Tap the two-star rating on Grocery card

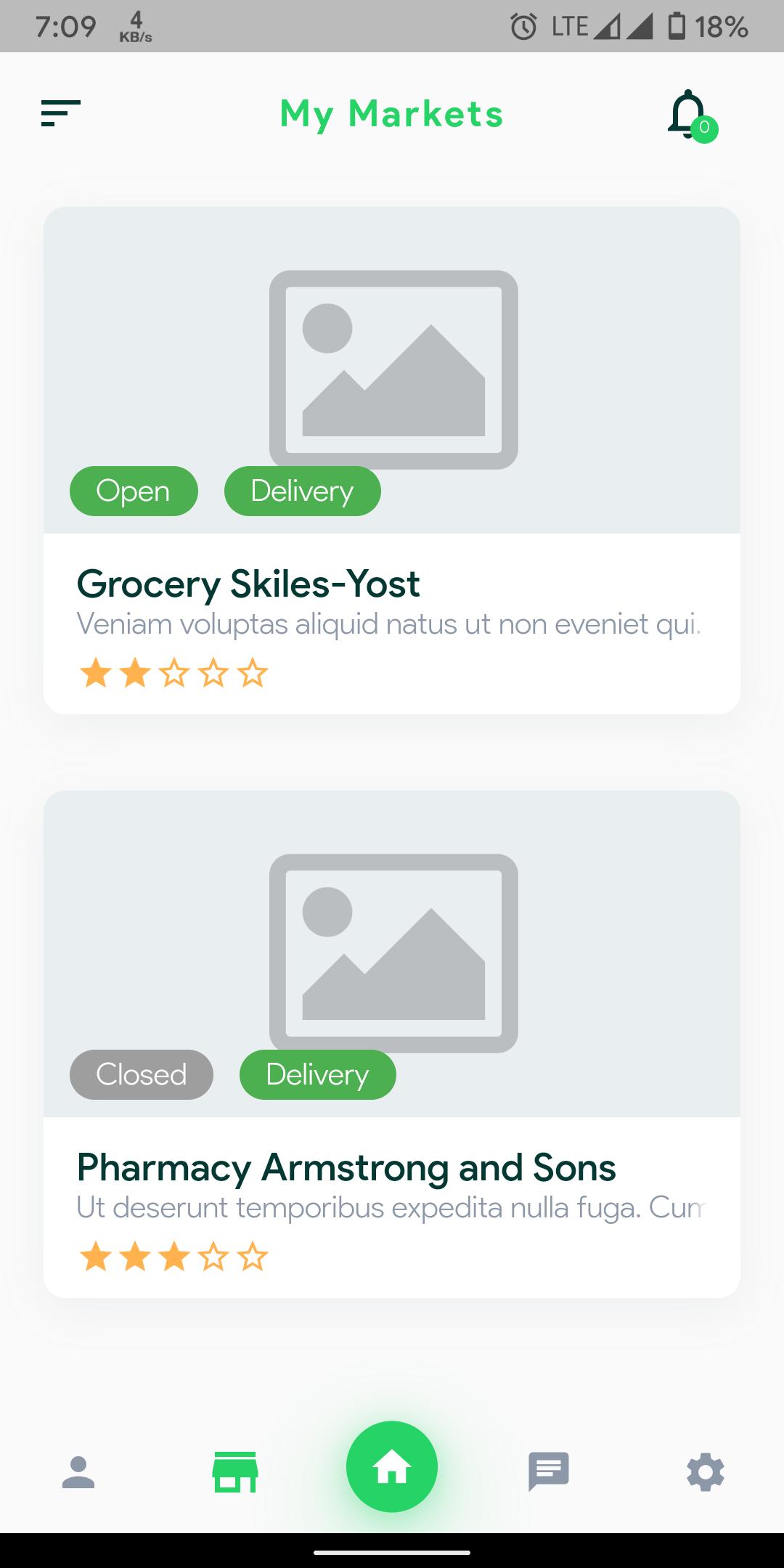coord(173,673)
